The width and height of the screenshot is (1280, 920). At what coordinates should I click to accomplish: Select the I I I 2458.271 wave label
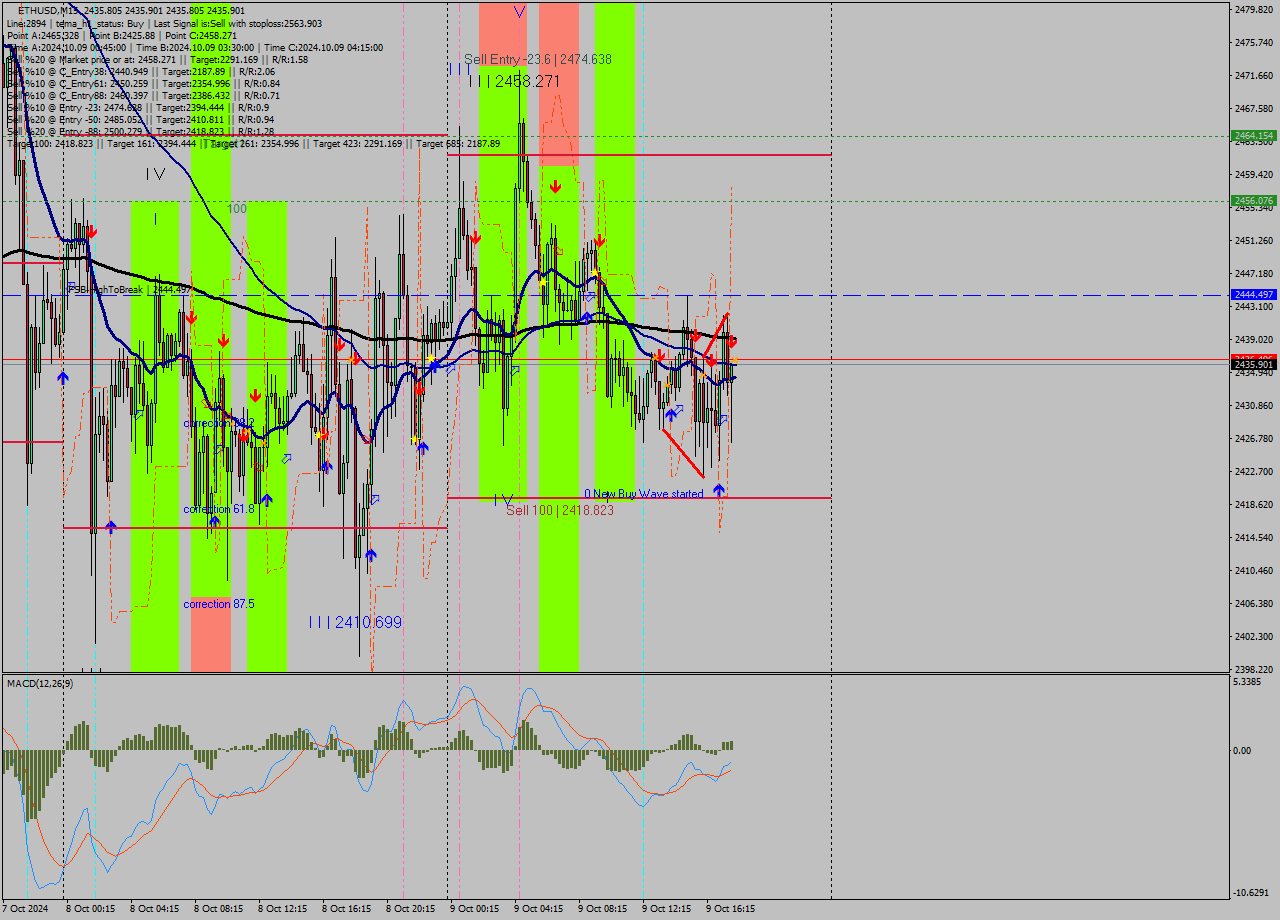514,80
